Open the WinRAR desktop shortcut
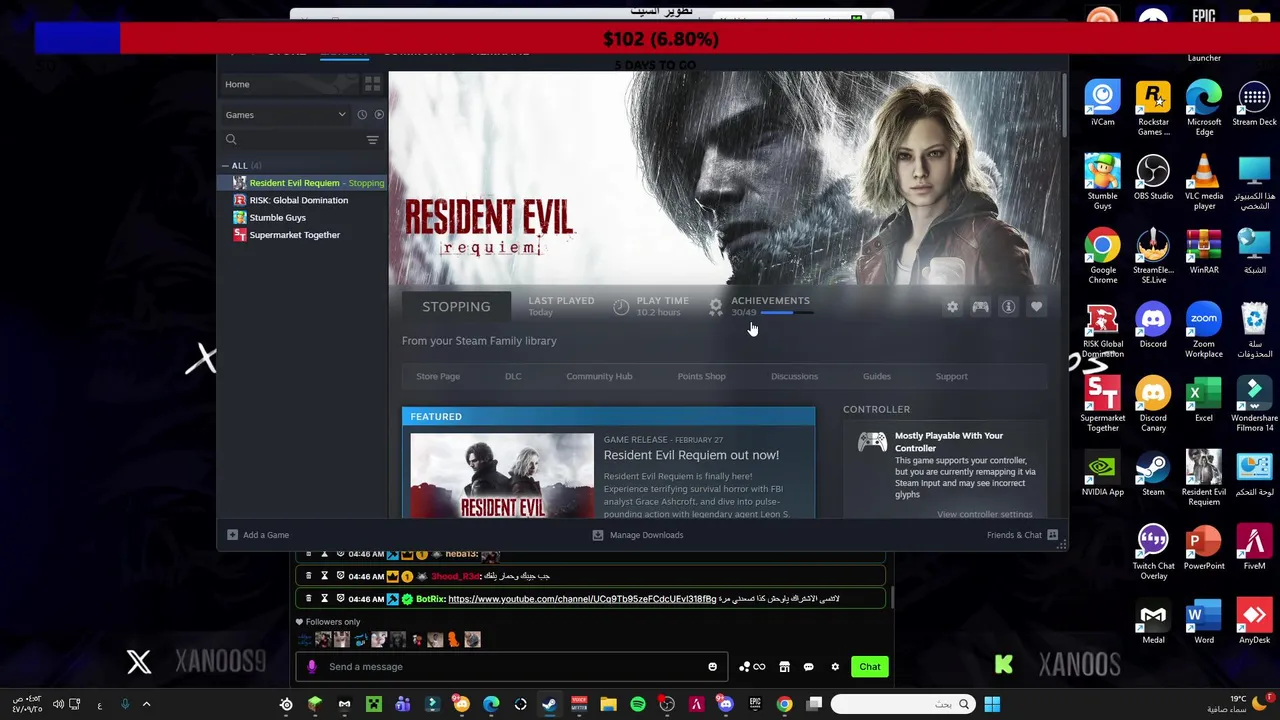 1204,253
